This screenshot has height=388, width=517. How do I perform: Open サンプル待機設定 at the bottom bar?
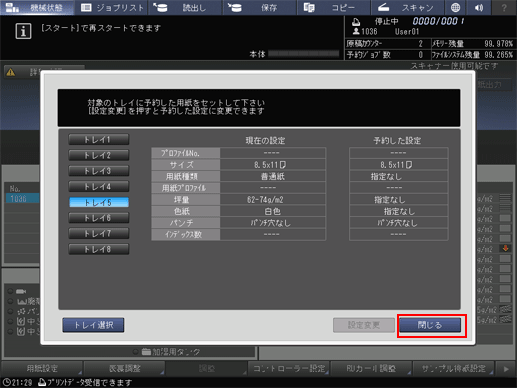453,368
